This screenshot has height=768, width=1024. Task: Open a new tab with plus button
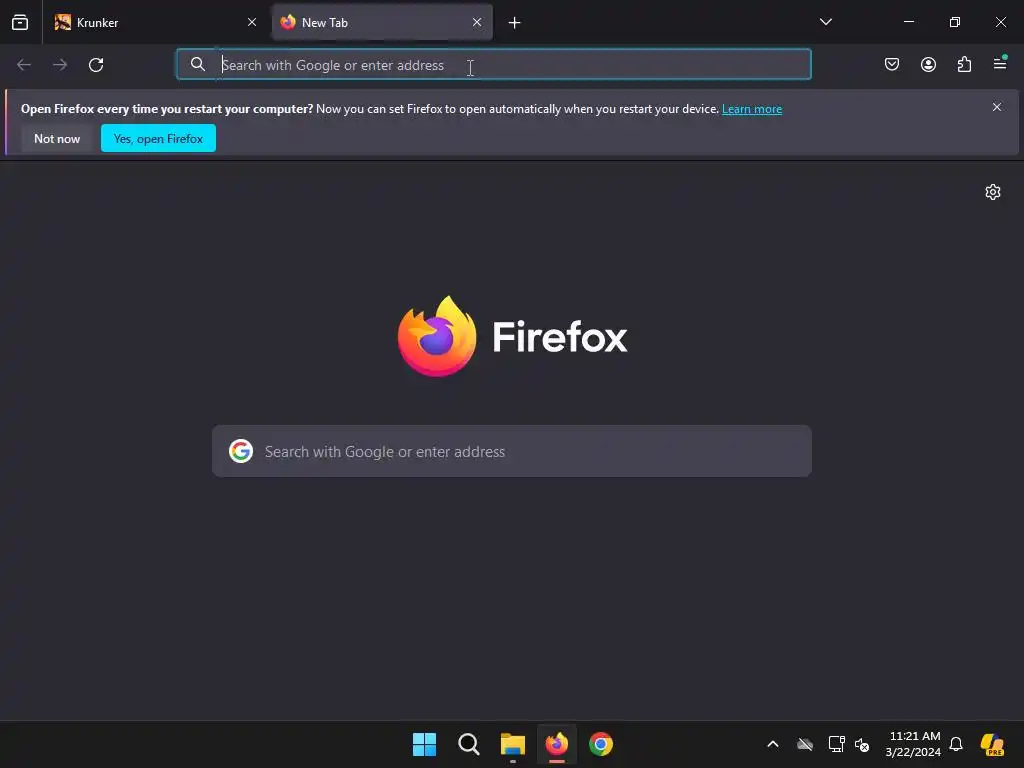[515, 23]
